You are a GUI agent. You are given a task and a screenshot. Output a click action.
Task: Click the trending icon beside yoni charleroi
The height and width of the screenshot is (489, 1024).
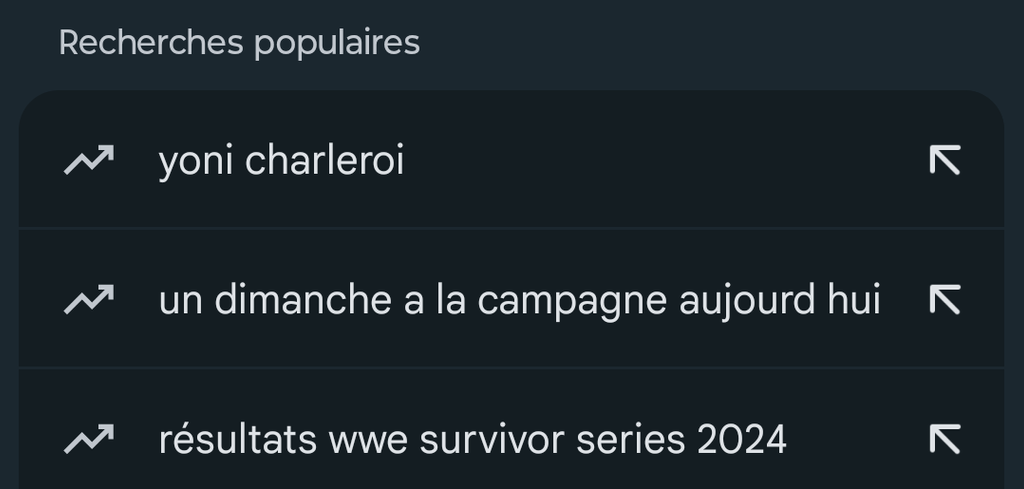pyautogui.click(x=89, y=160)
